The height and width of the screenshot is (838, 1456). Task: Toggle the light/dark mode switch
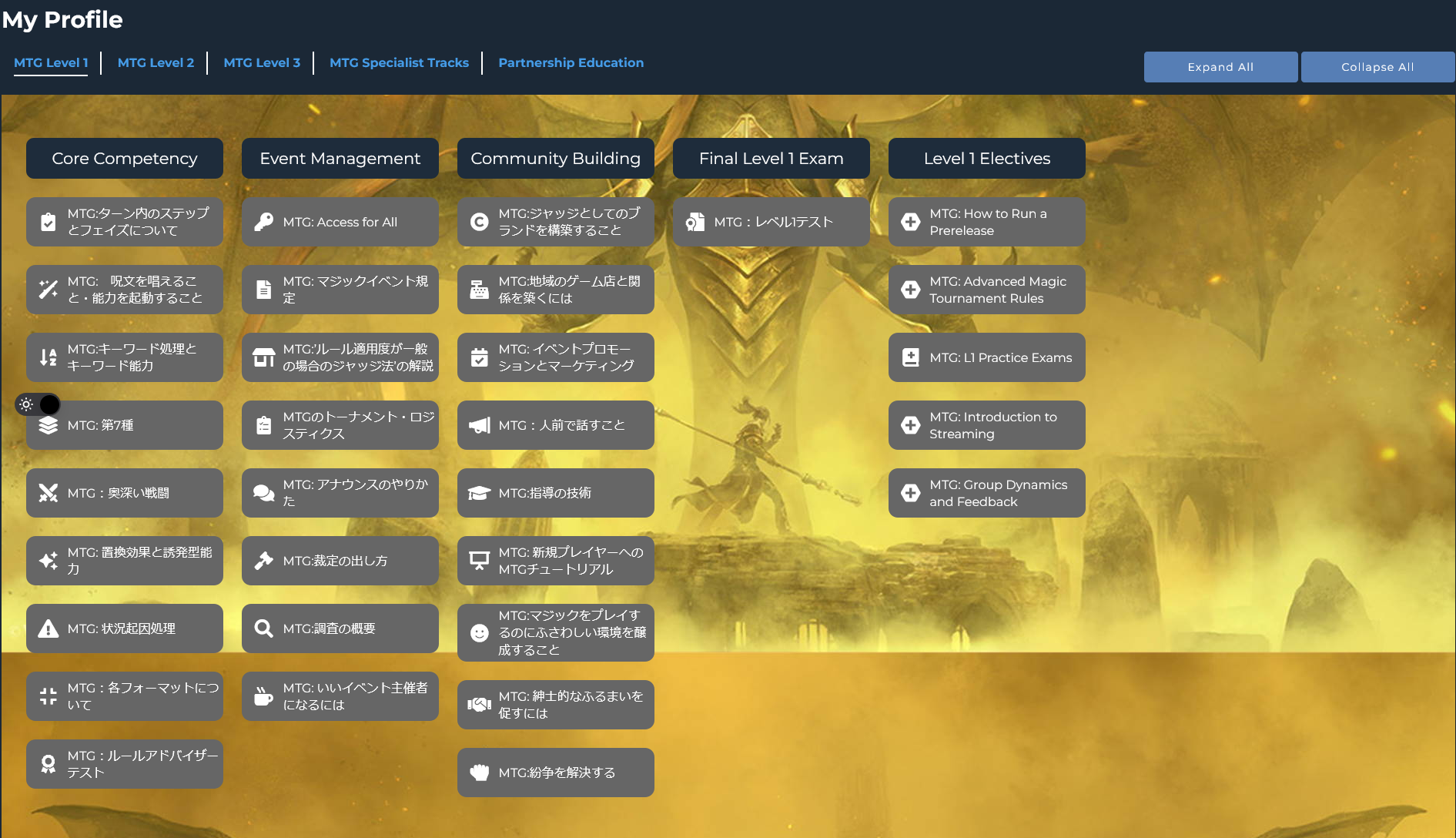38,404
